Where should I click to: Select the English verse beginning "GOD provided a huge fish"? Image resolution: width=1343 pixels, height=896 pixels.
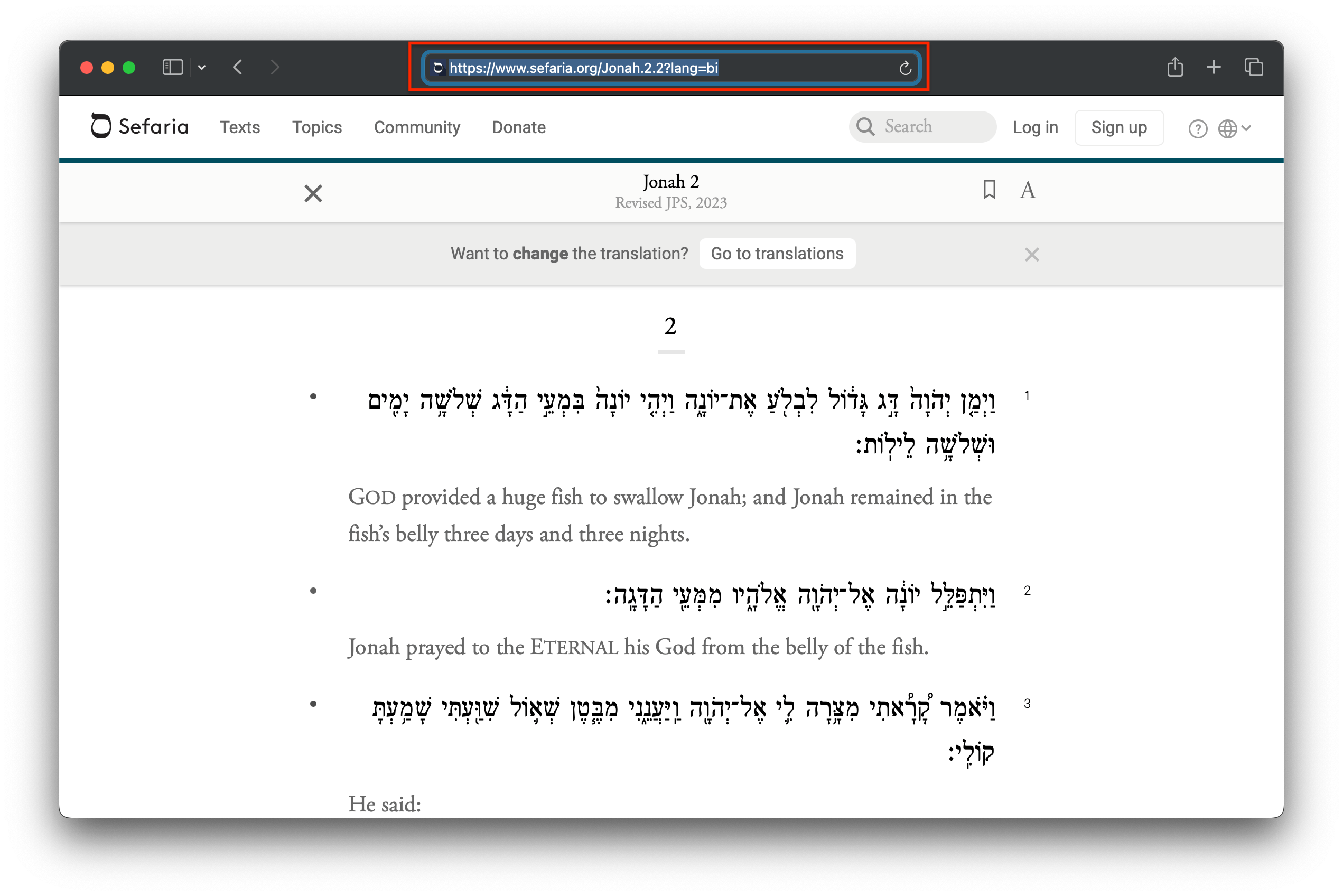point(670,515)
